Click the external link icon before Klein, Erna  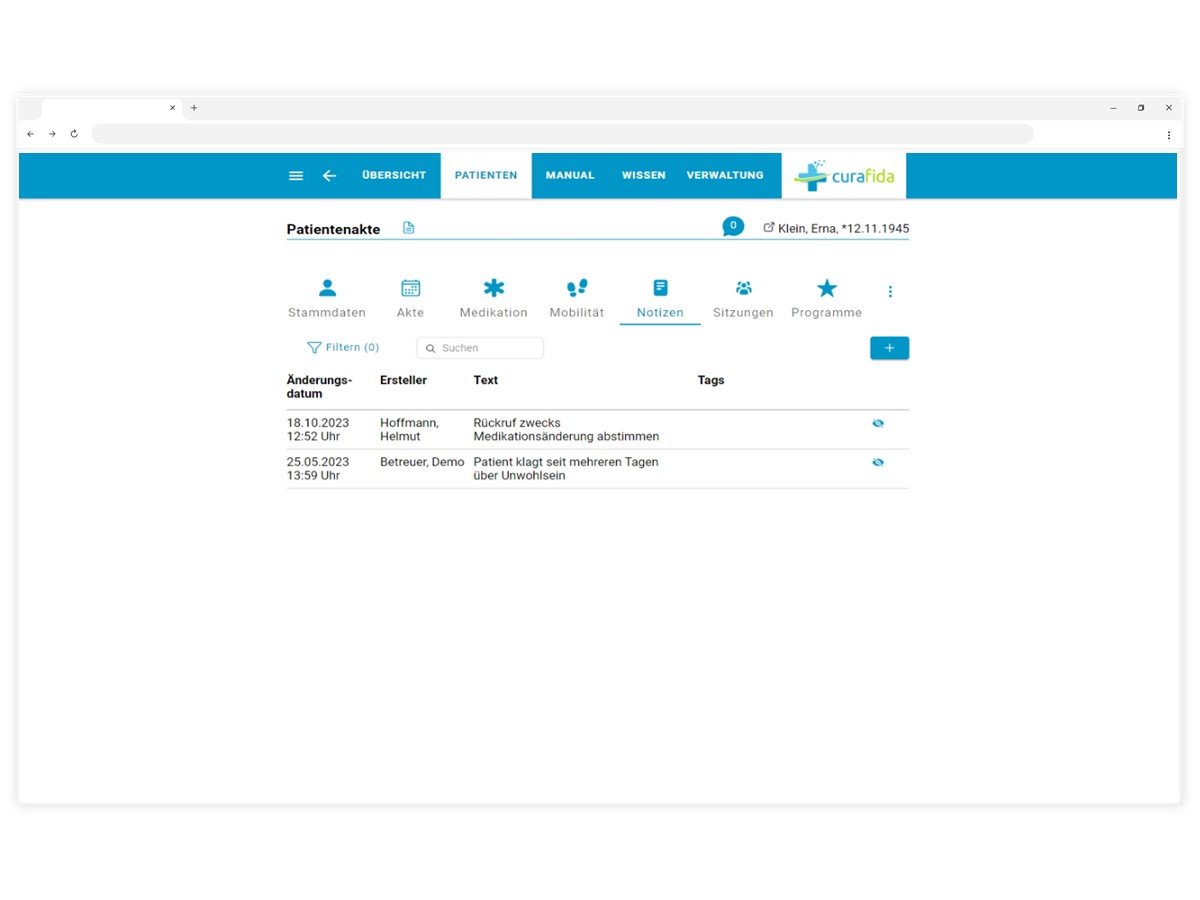[x=769, y=228]
